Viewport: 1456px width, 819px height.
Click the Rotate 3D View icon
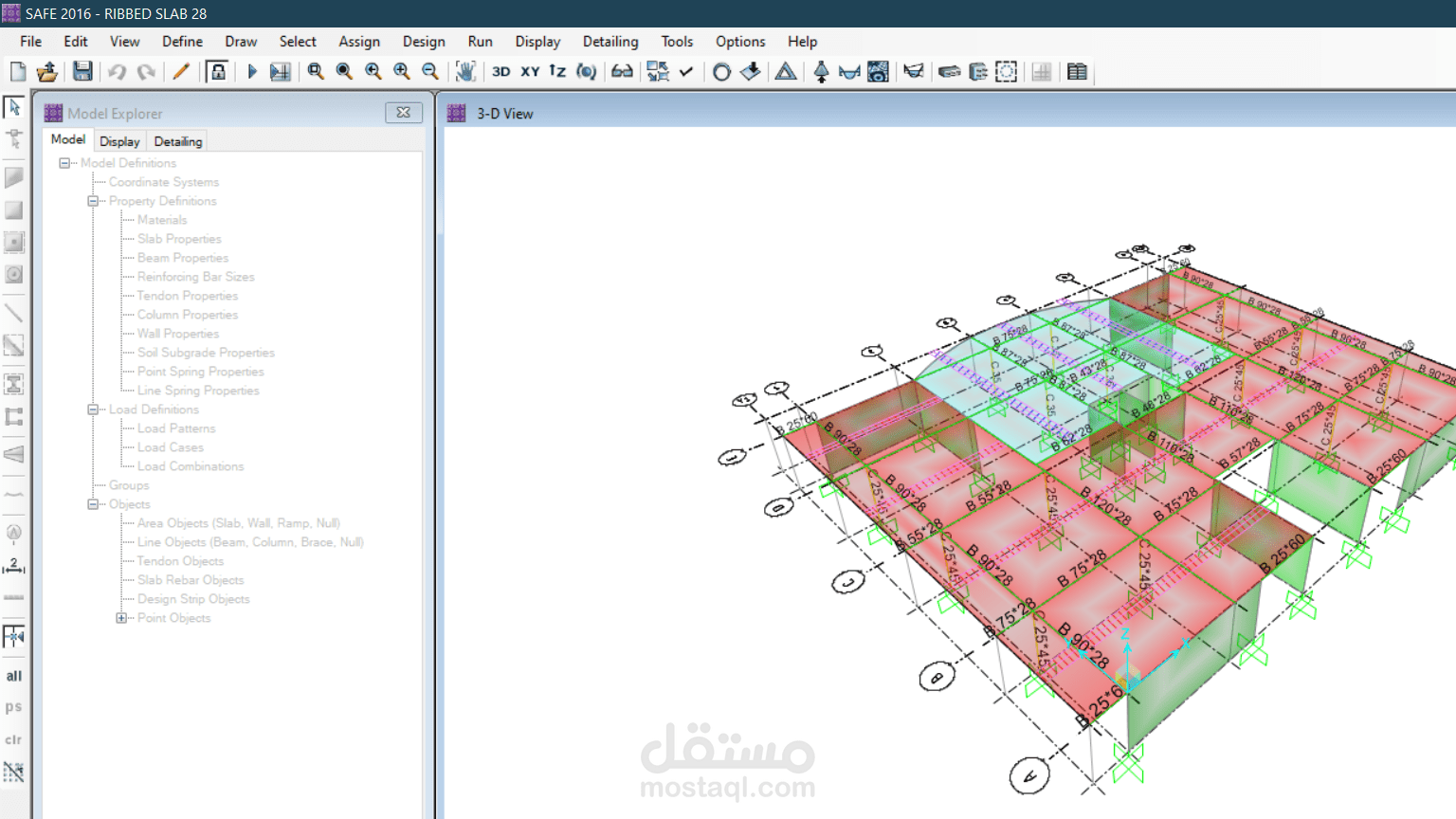click(587, 72)
